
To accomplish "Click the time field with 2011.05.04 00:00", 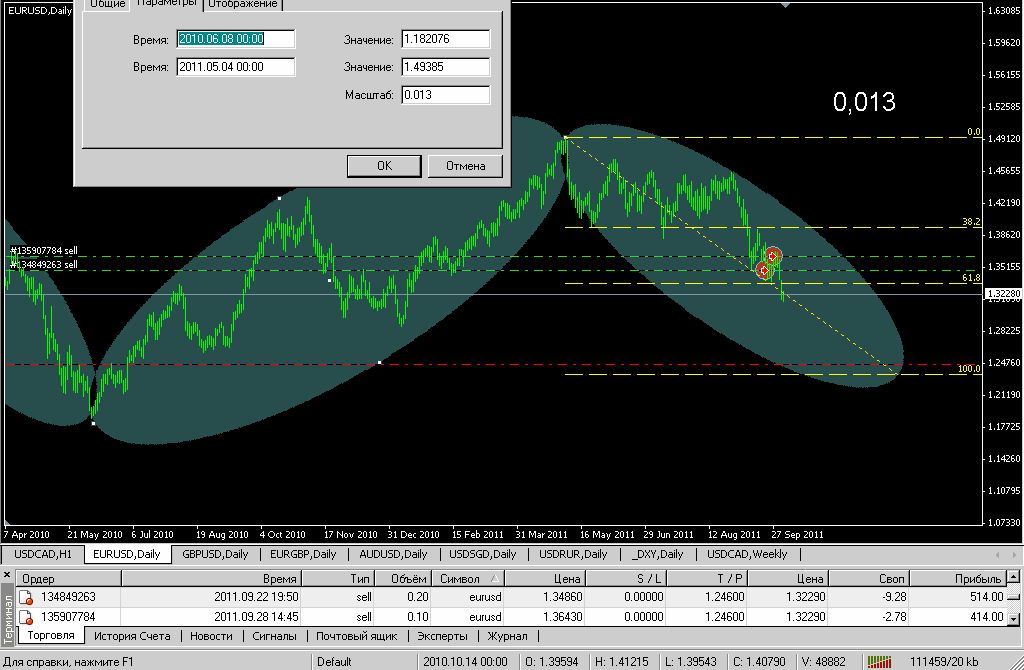I will click(235, 67).
